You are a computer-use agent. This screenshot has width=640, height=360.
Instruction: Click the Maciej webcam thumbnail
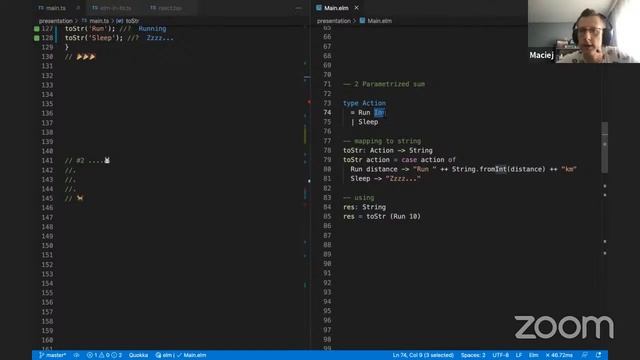pyautogui.click(x=584, y=31)
